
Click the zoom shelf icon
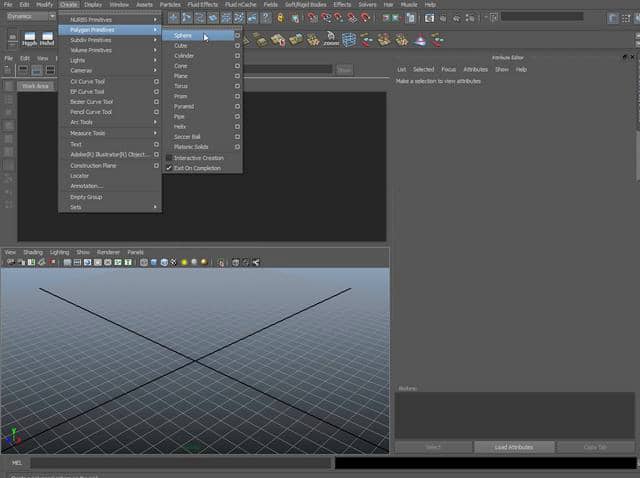point(331,39)
